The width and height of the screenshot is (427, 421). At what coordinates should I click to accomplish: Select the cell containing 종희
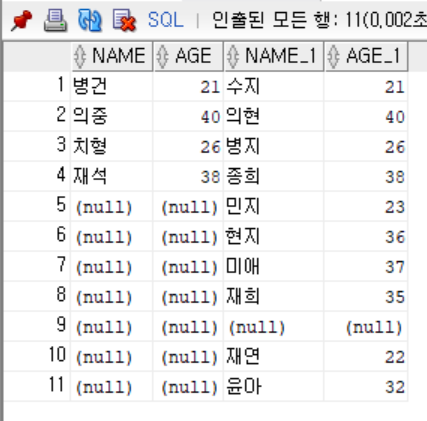[x=274, y=176]
